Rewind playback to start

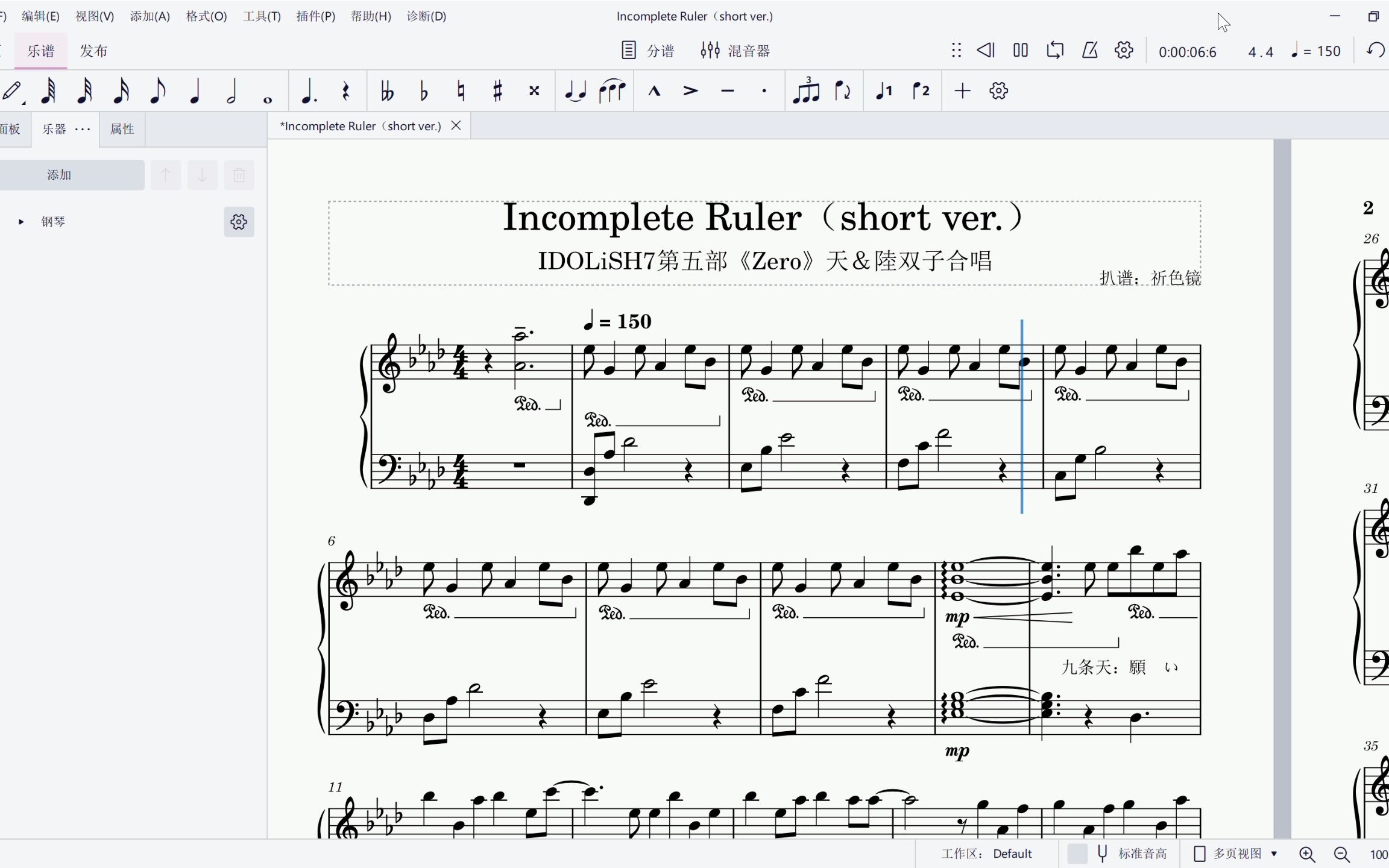point(986,50)
